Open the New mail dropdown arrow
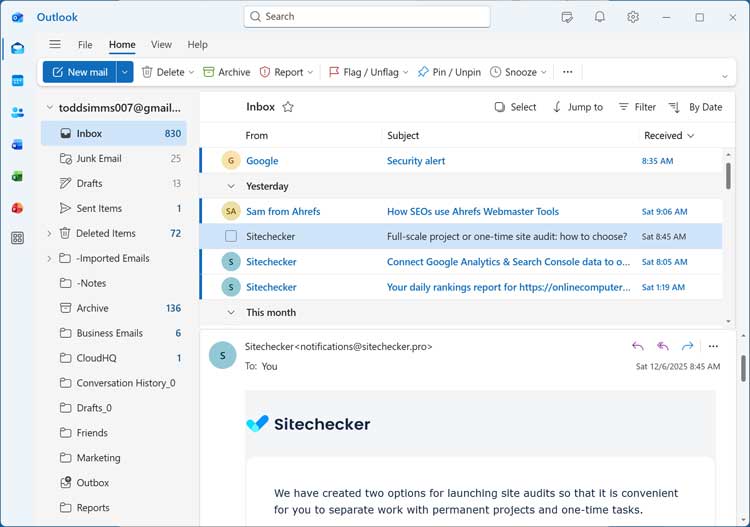Screen dimensions: 750x527 [x=125, y=72]
